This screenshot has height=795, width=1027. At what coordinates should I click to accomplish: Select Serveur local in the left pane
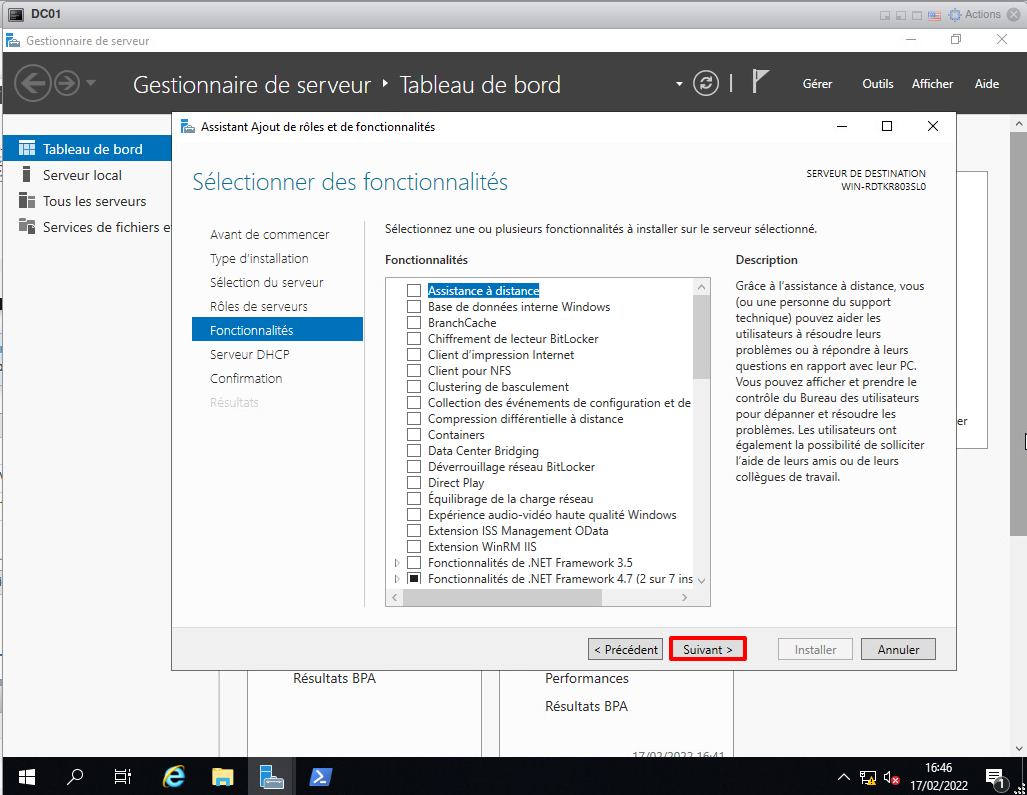tap(82, 175)
